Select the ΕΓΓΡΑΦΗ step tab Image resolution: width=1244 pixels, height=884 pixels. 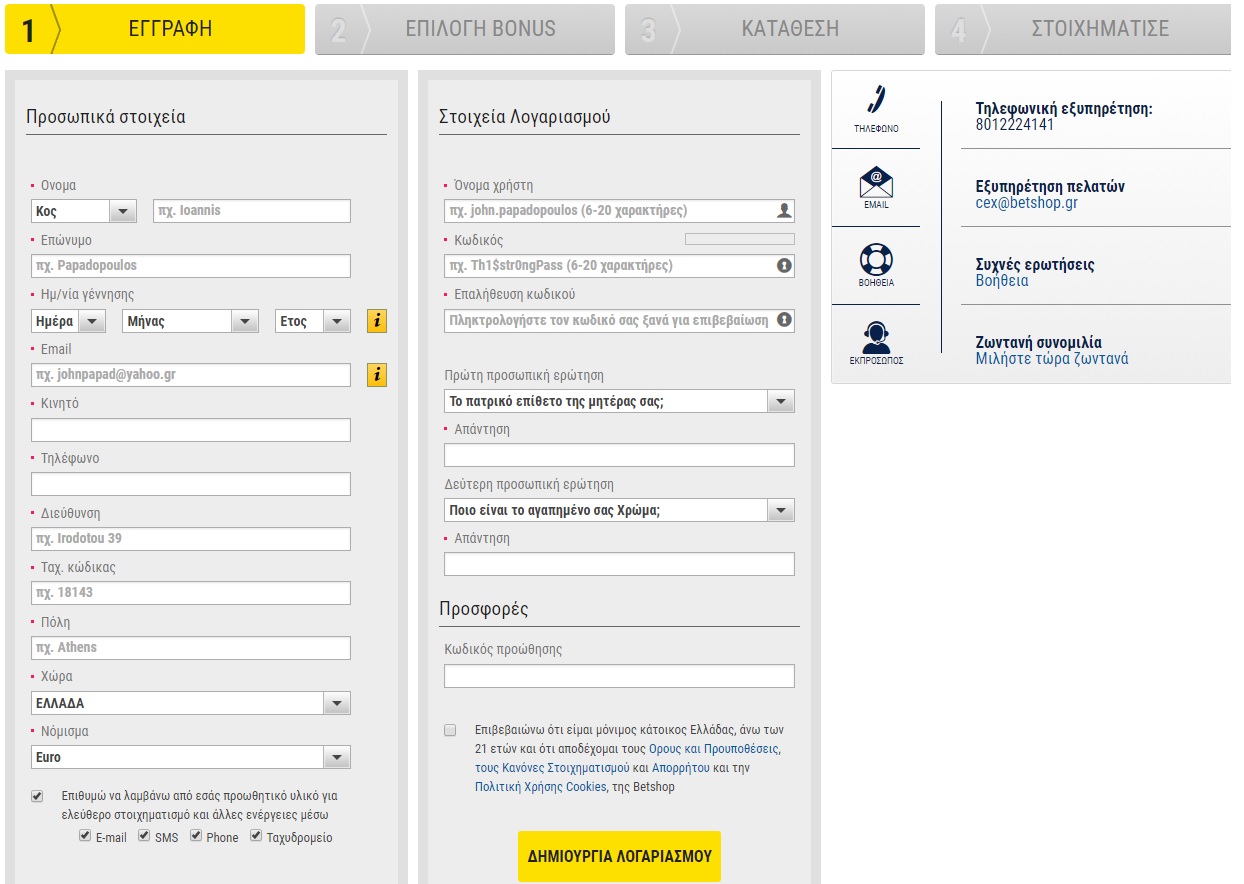155,29
